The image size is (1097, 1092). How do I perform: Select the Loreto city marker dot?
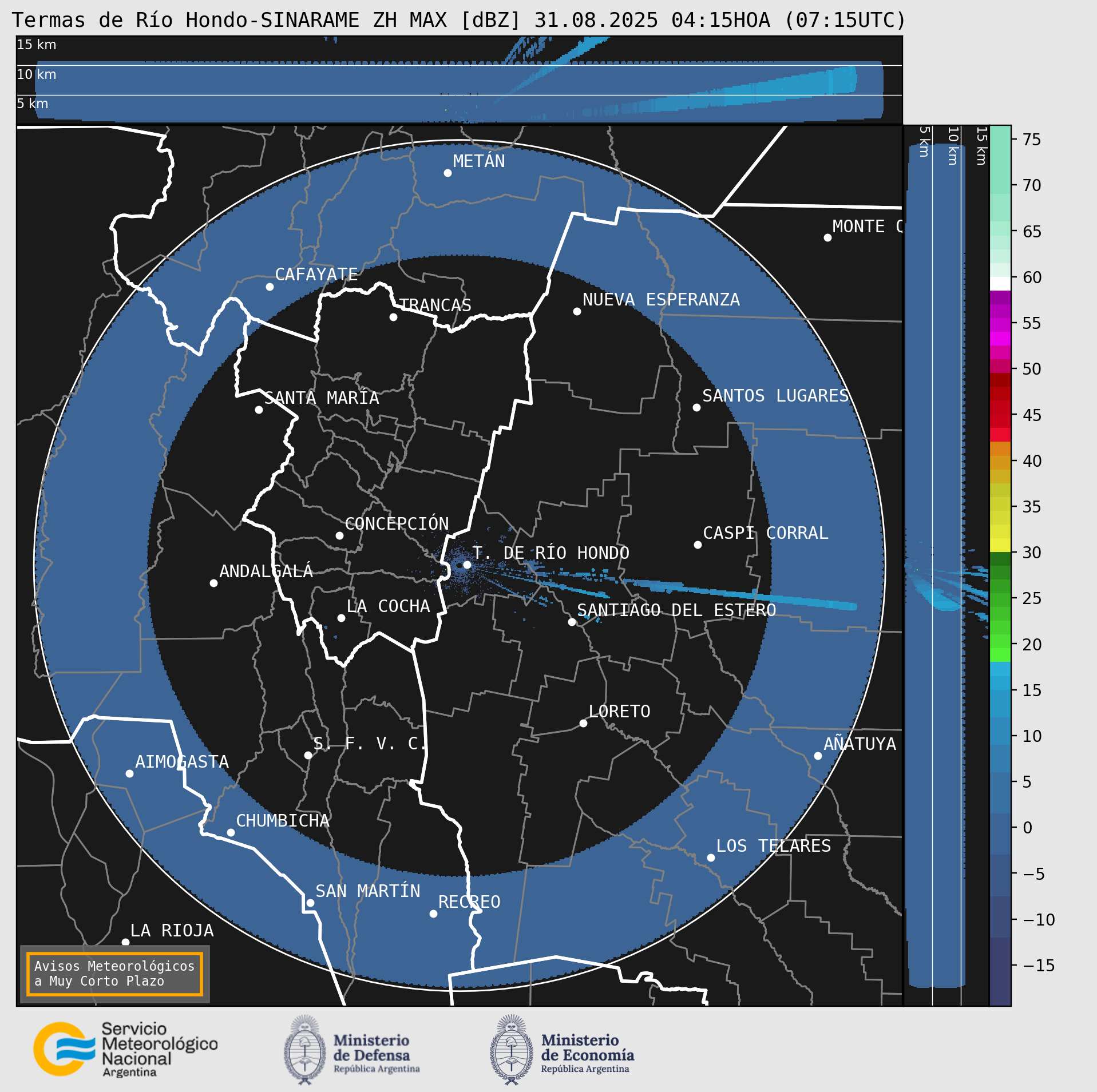click(x=583, y=723)
